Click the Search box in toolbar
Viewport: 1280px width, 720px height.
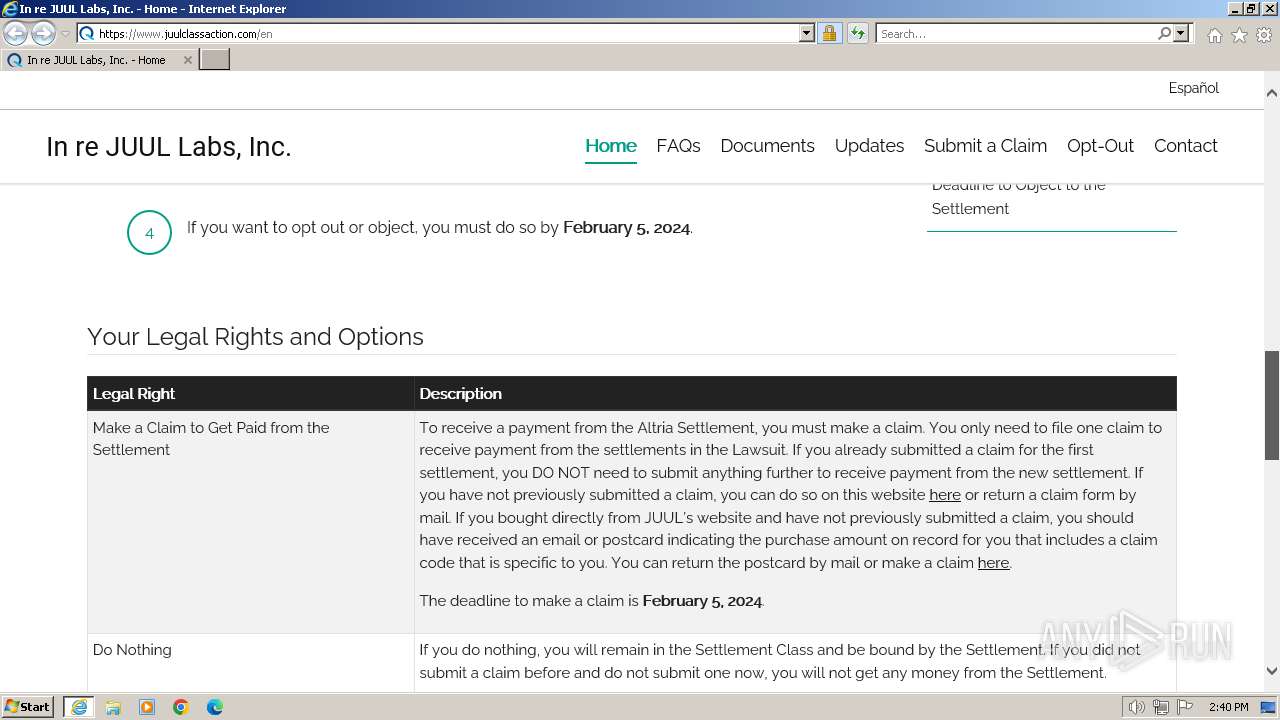coord(1016,33)
